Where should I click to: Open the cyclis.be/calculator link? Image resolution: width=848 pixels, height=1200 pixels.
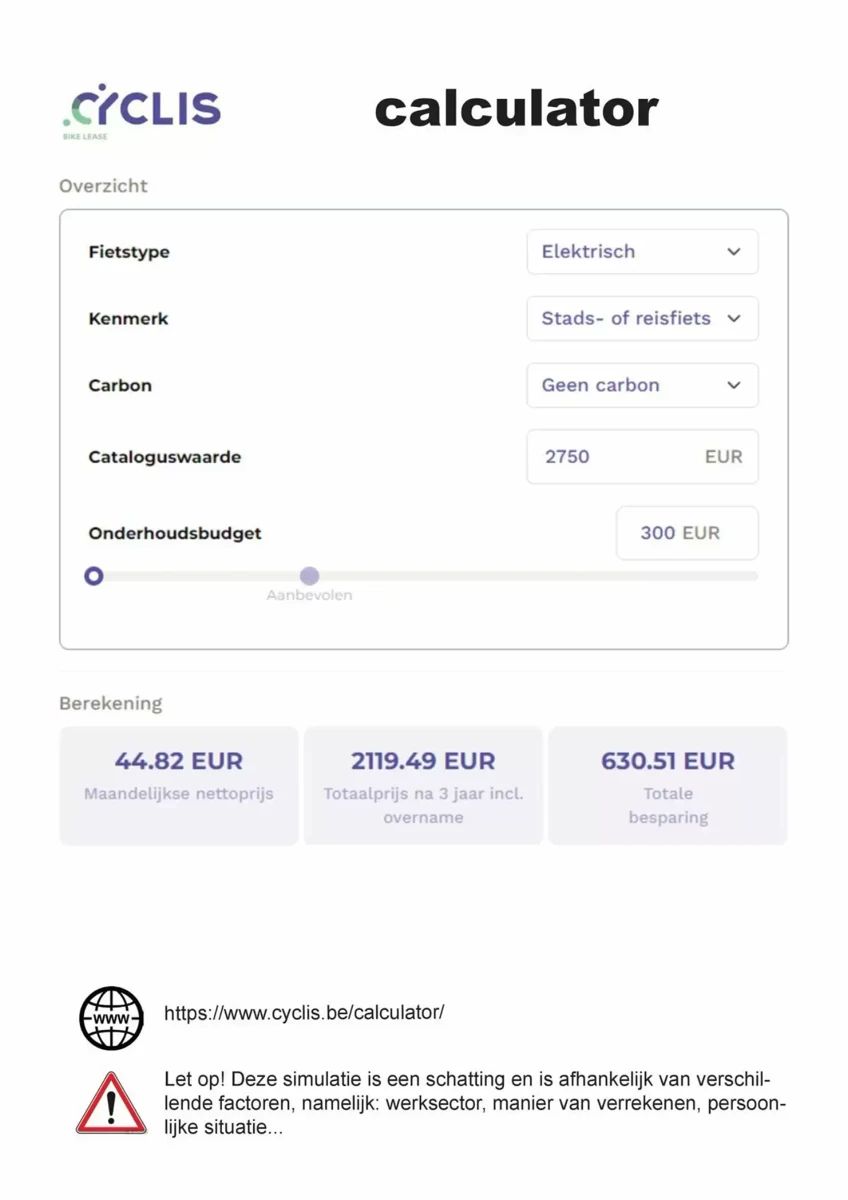[x=304, y=1013]
